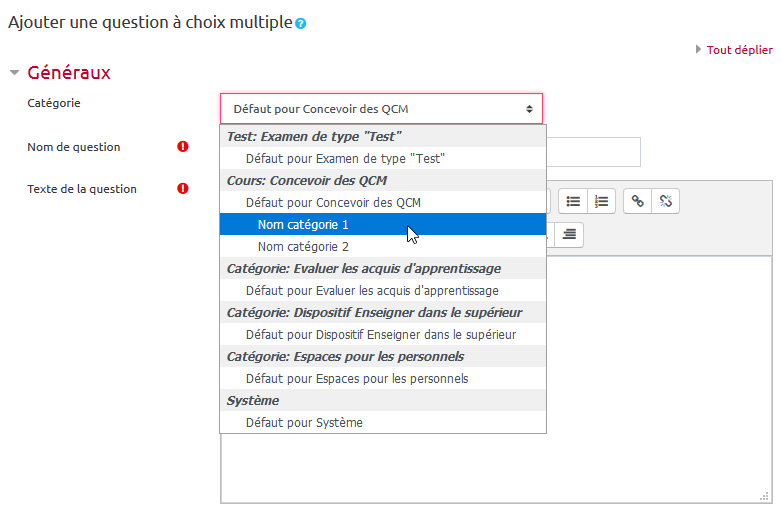Pick Défaut pour Dispositif Enseigner dans le supérieur
This screenshot has width=781, height=509.
[381, 334]
